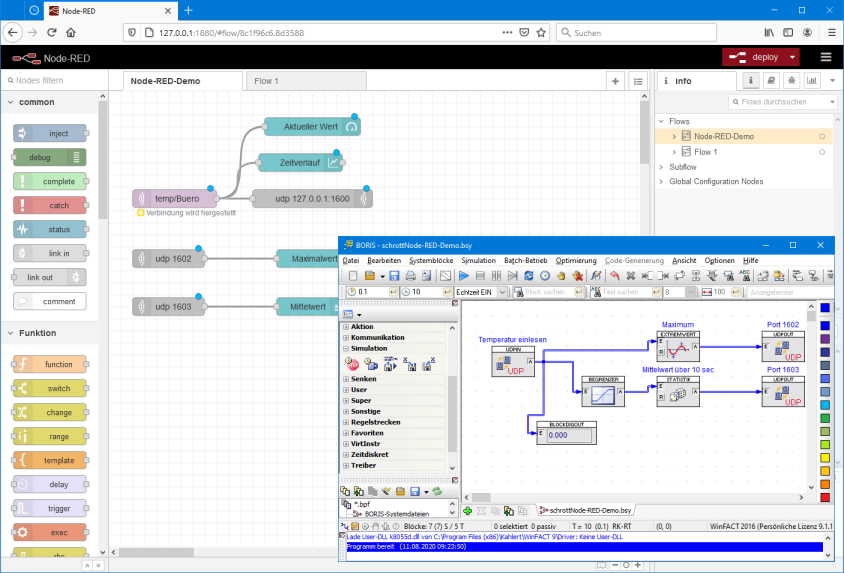This screenshot has width=844, height=573.
Task: Click the clock icon in BORIS toolbar
Action: click(545, 276)
